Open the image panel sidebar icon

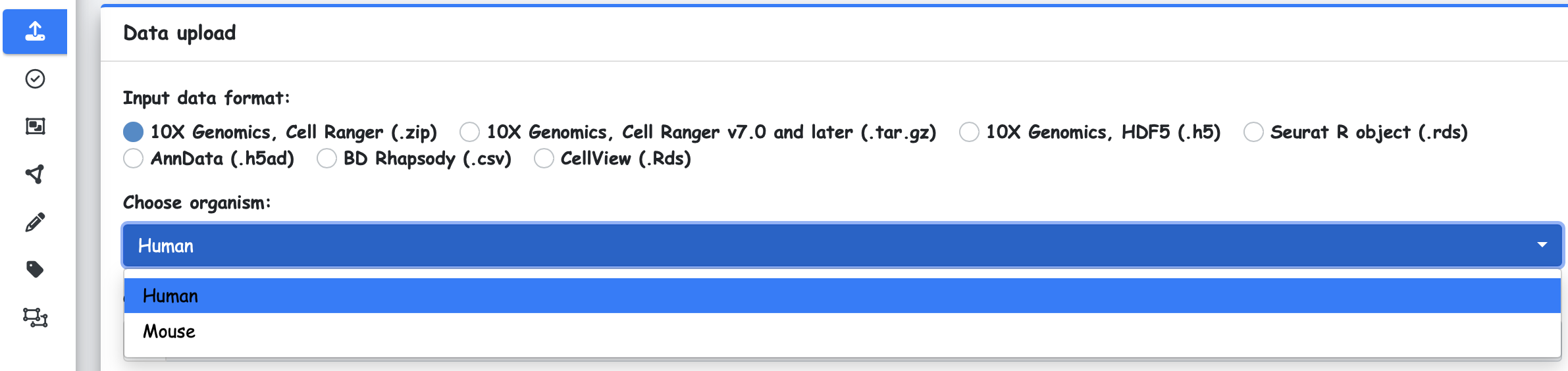[x=35, y=126]
